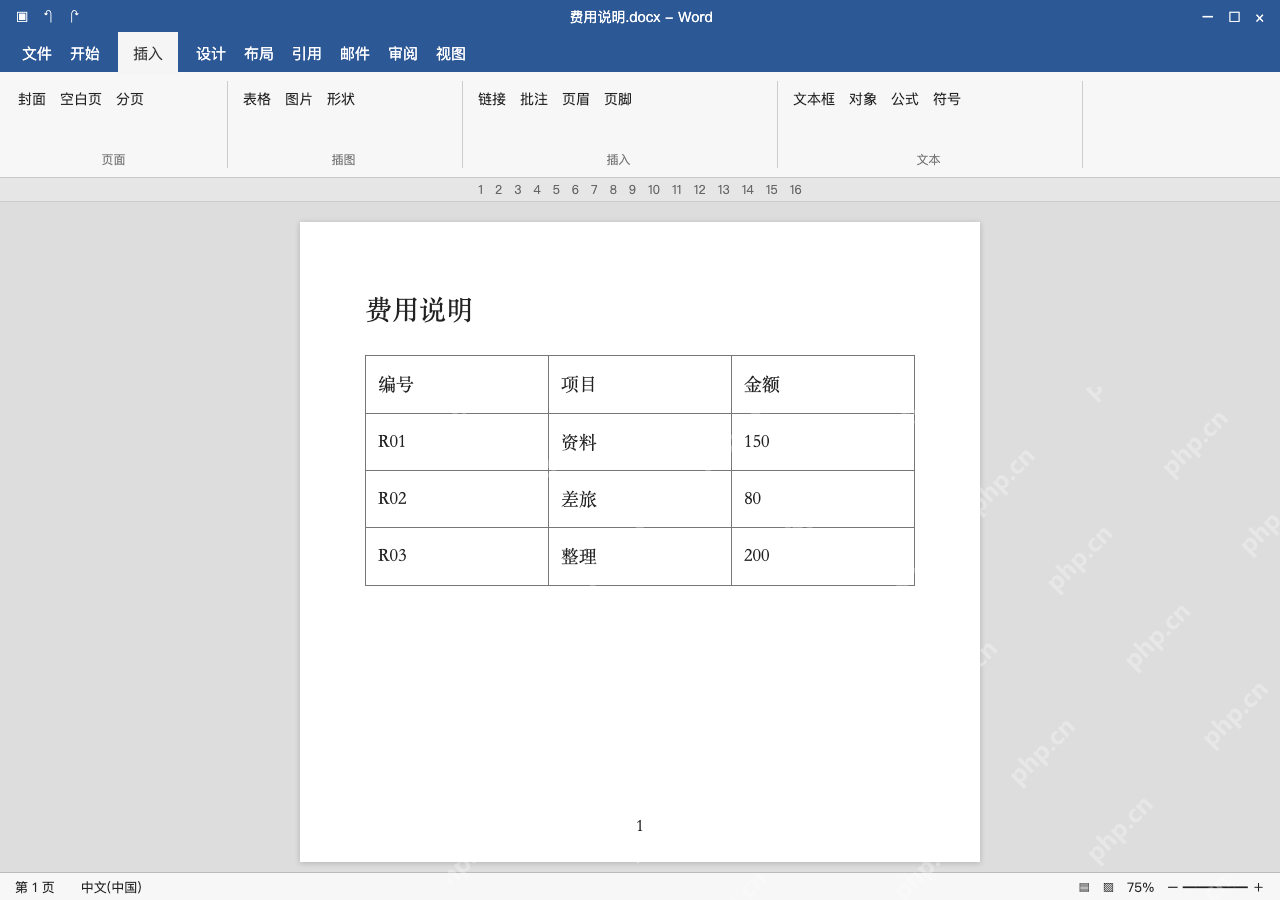
Task: Switch view with the horizontally striped status bar icon
Action: click(x=1084, y=887)
